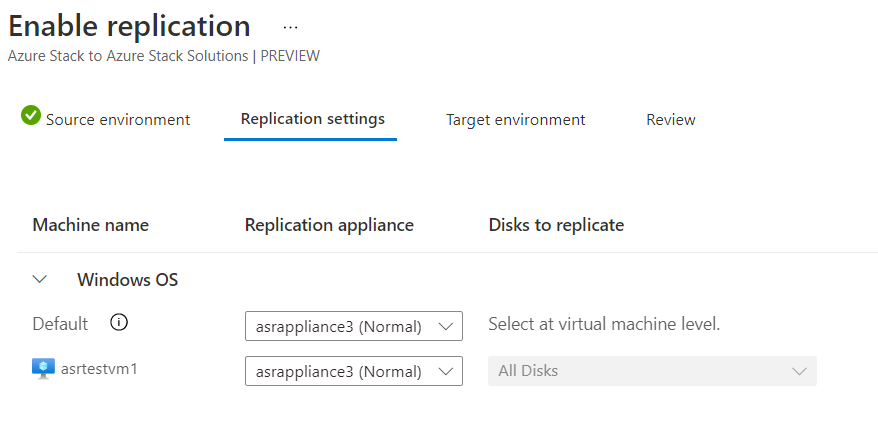Viewport: 878px width, 426px height.
Task: Switch to the Source environment tab
Action: click(117, 120)
